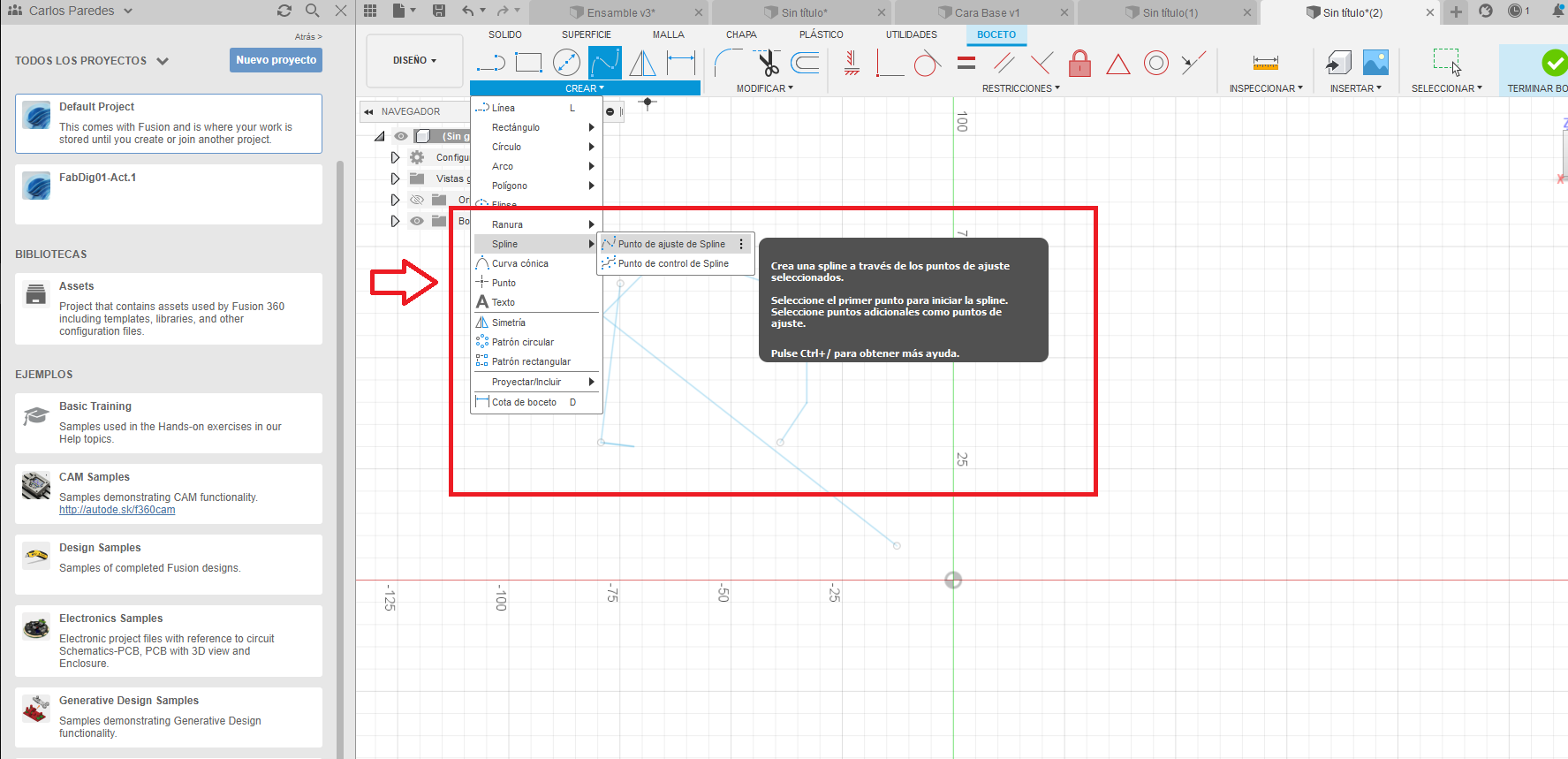Open the job status clock icon
The width and height of the screenshot is (1568, 759).
[1514, 11]
